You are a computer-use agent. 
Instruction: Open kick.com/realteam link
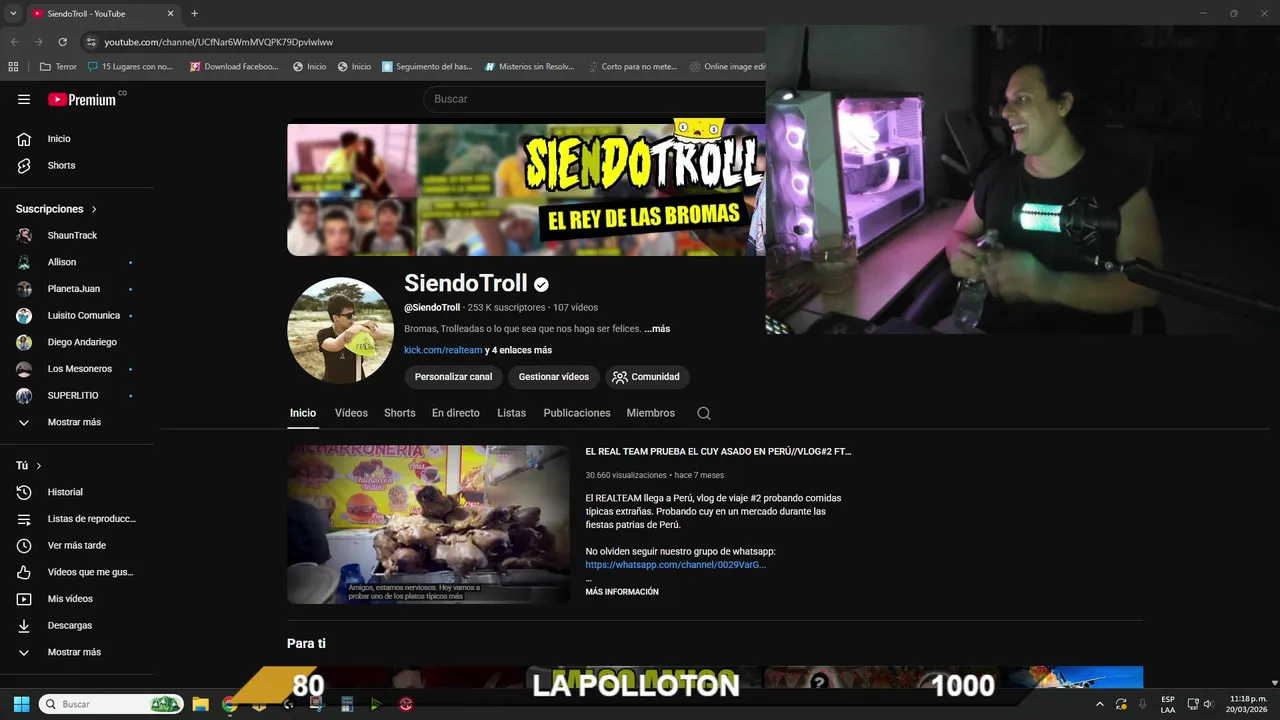[443, 350]
